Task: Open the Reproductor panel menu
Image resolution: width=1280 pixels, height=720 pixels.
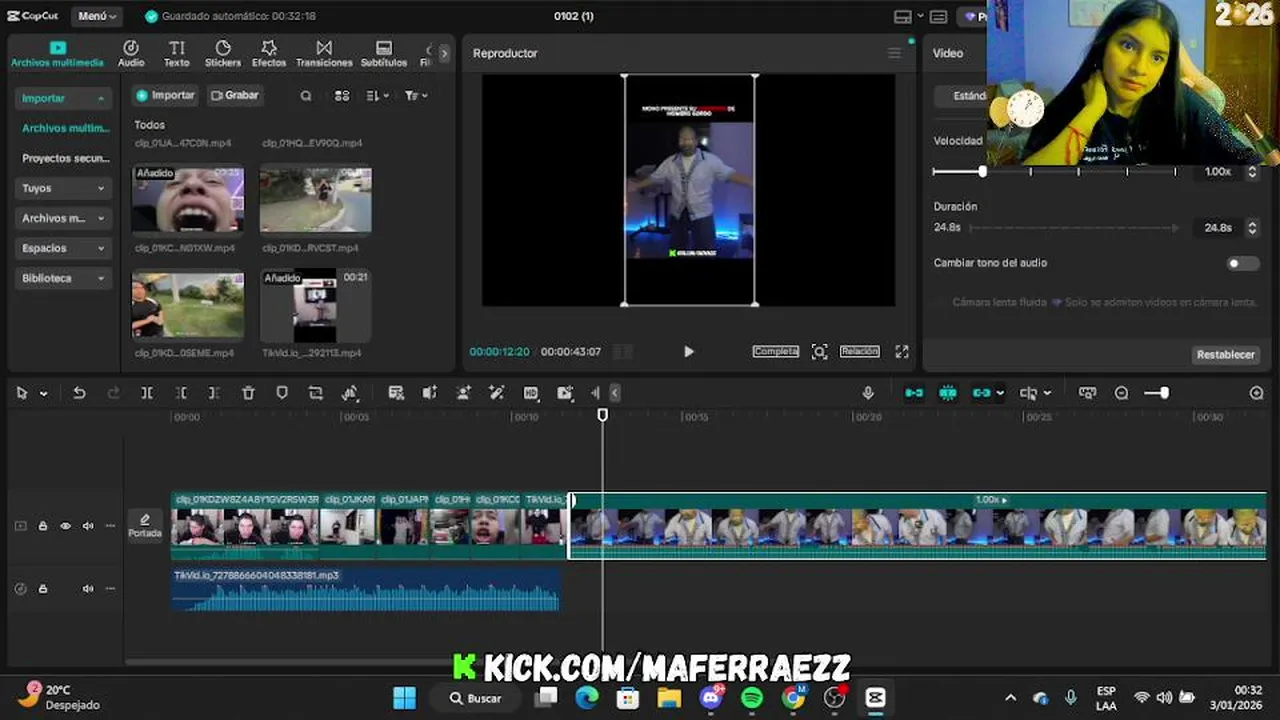Action: pos(894,53)
